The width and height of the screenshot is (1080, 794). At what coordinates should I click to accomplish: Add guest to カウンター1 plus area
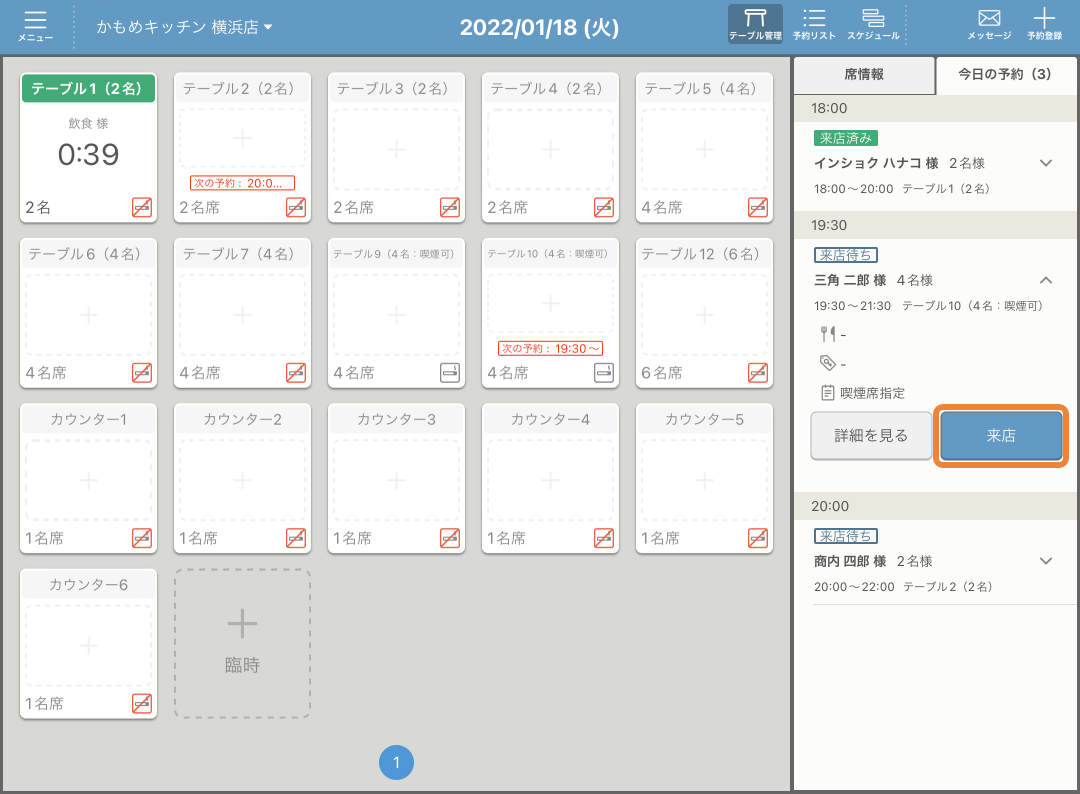click(x=88, y=480)
